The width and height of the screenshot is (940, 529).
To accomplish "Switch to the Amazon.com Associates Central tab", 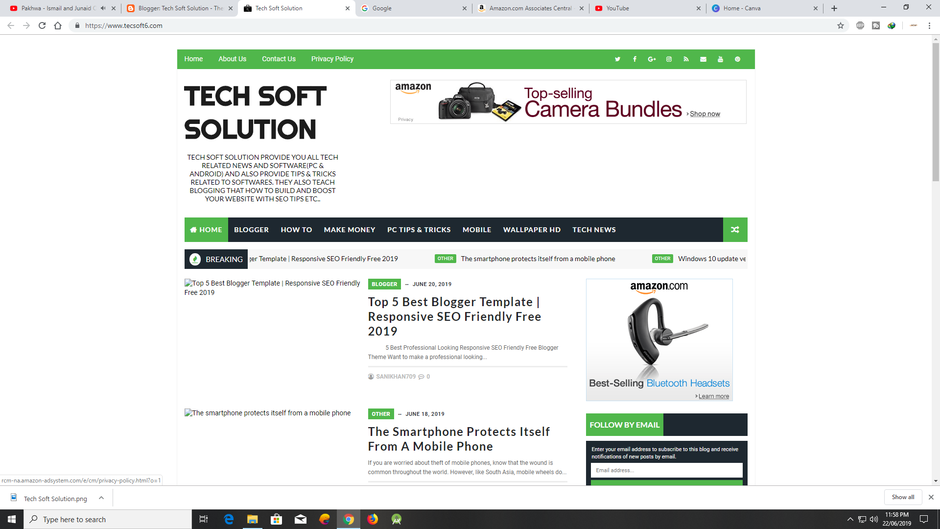I will coord(531,8).
